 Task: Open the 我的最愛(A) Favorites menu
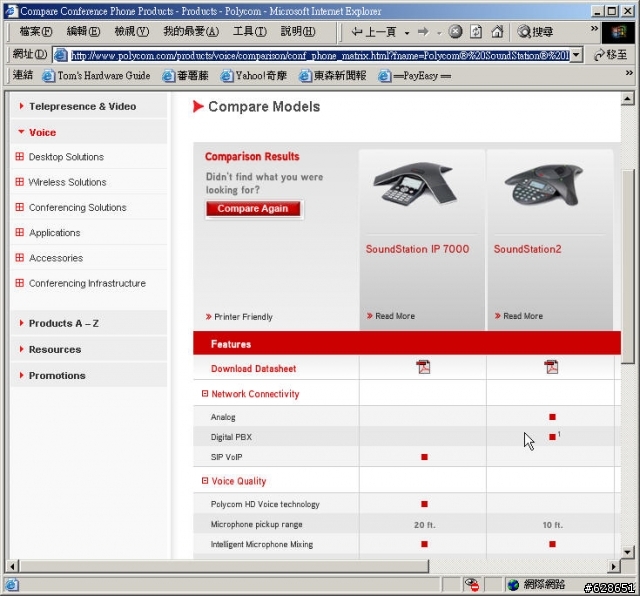click(x=191, y=32)
